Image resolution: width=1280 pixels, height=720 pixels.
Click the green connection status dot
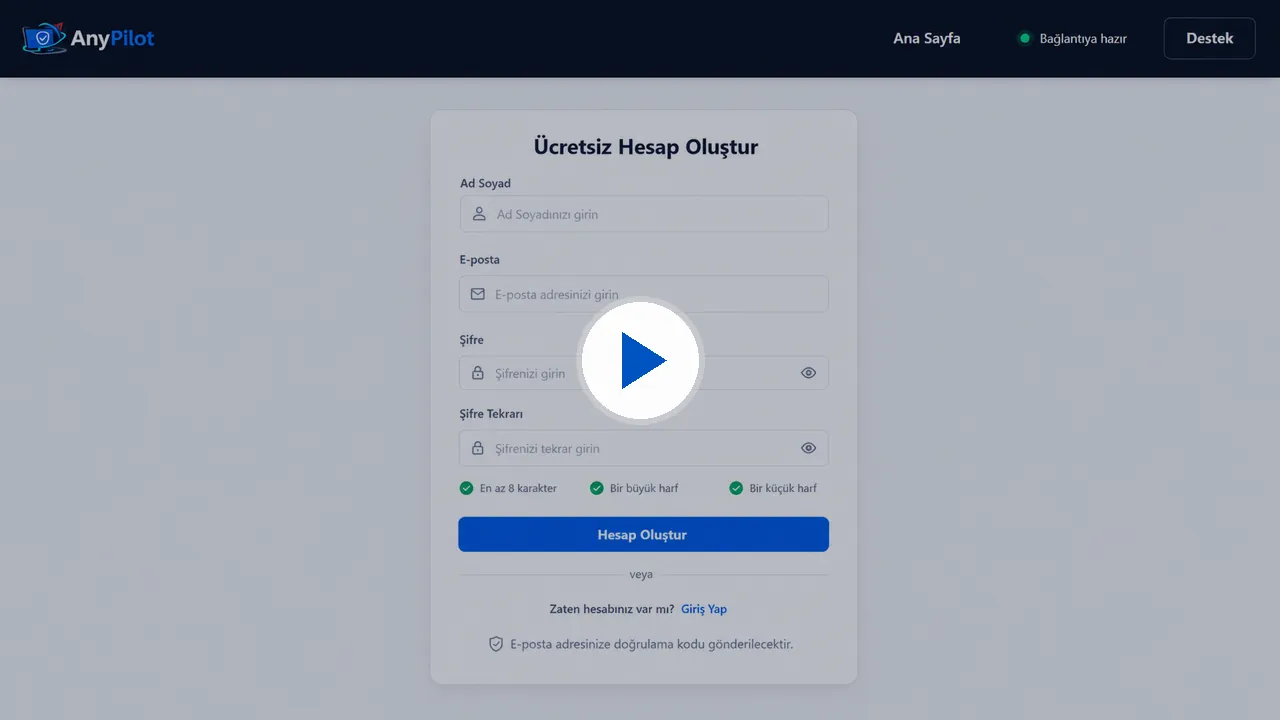1024,39
